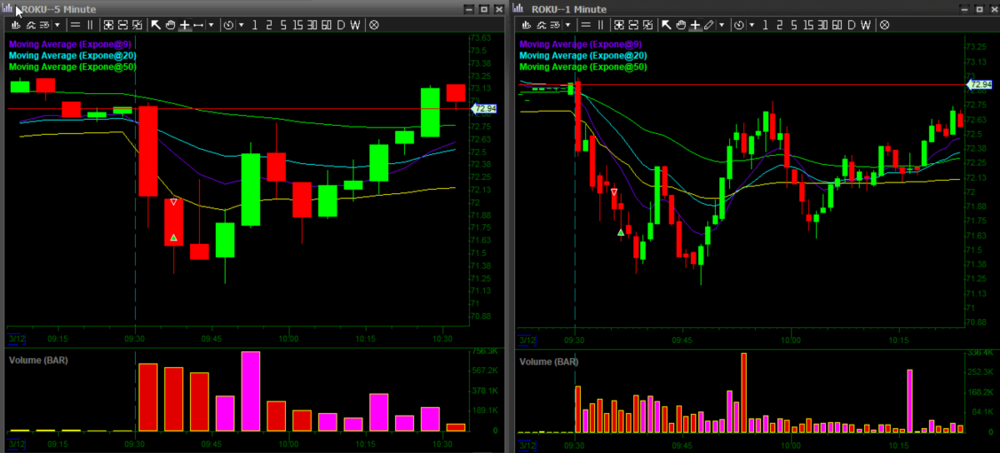Click the horizontal measure arrow tool in 5 Minute chart
Screen dimensions: 1000x453
click(x=198, y=24)
